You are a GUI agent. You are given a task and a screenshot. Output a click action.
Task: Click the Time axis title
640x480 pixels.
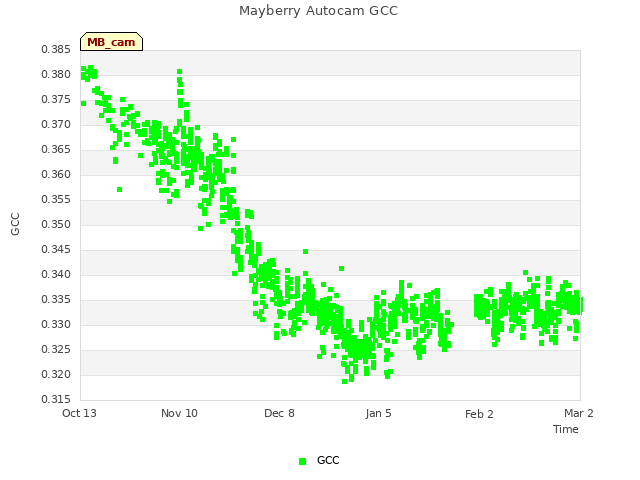(566, 429)
